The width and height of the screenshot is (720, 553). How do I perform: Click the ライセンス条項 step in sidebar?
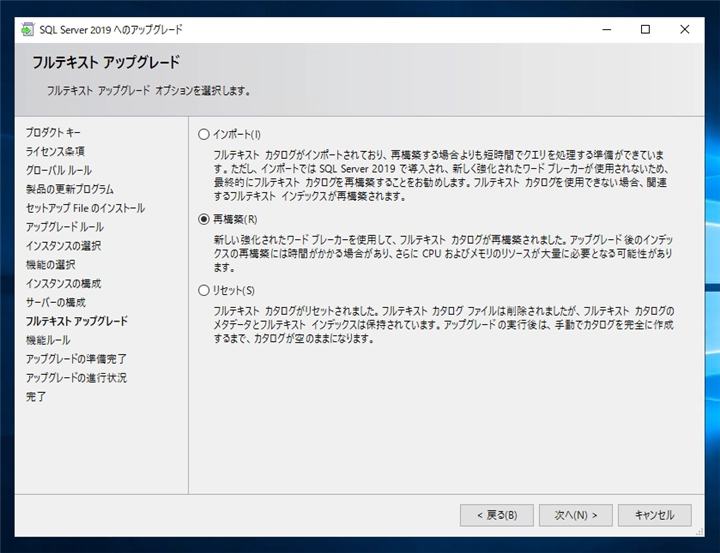click(55, 152)
